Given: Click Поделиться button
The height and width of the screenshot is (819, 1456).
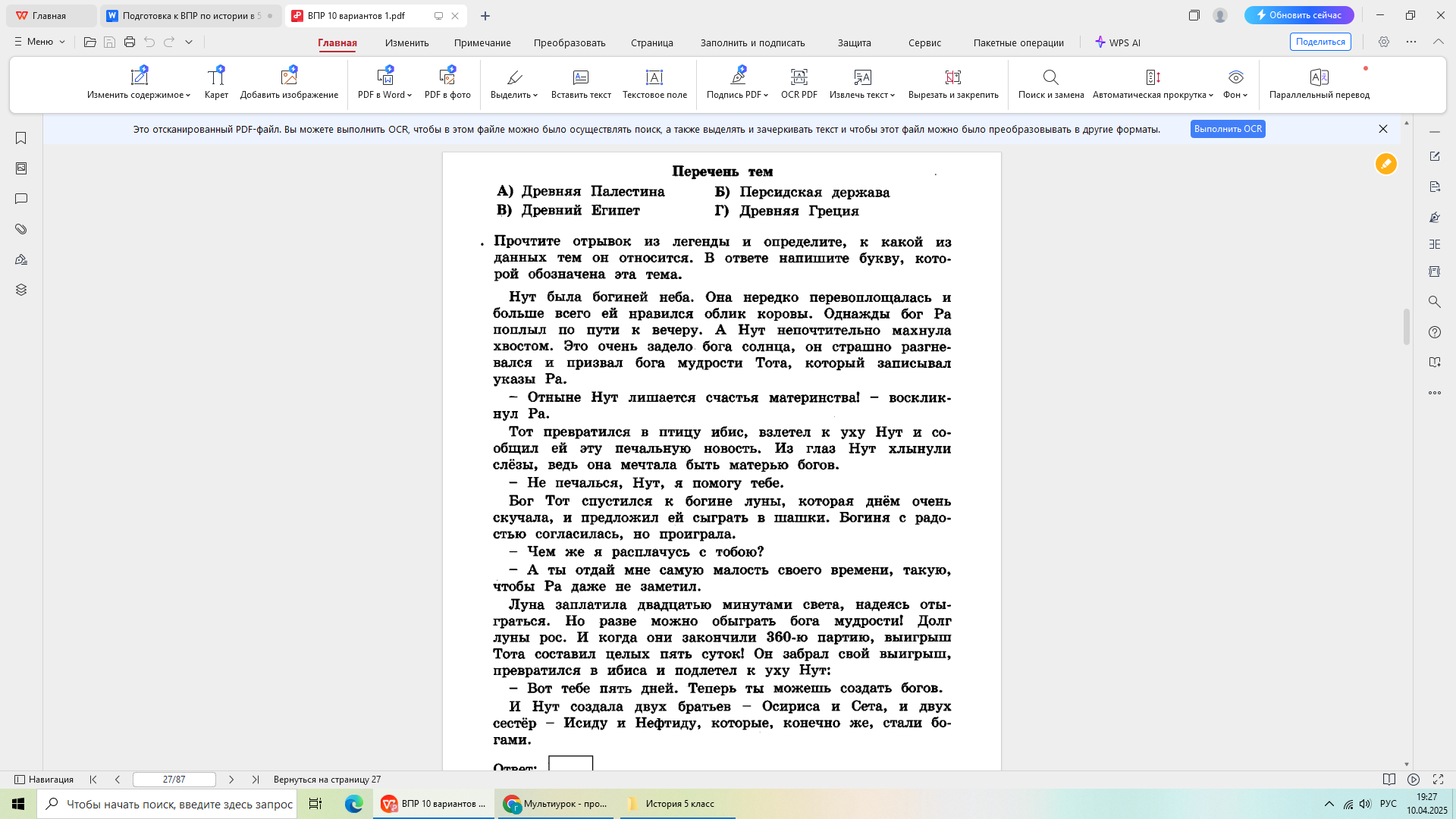Looking at the screenshot, I should pyautogui.click(x=1320, y=42).
